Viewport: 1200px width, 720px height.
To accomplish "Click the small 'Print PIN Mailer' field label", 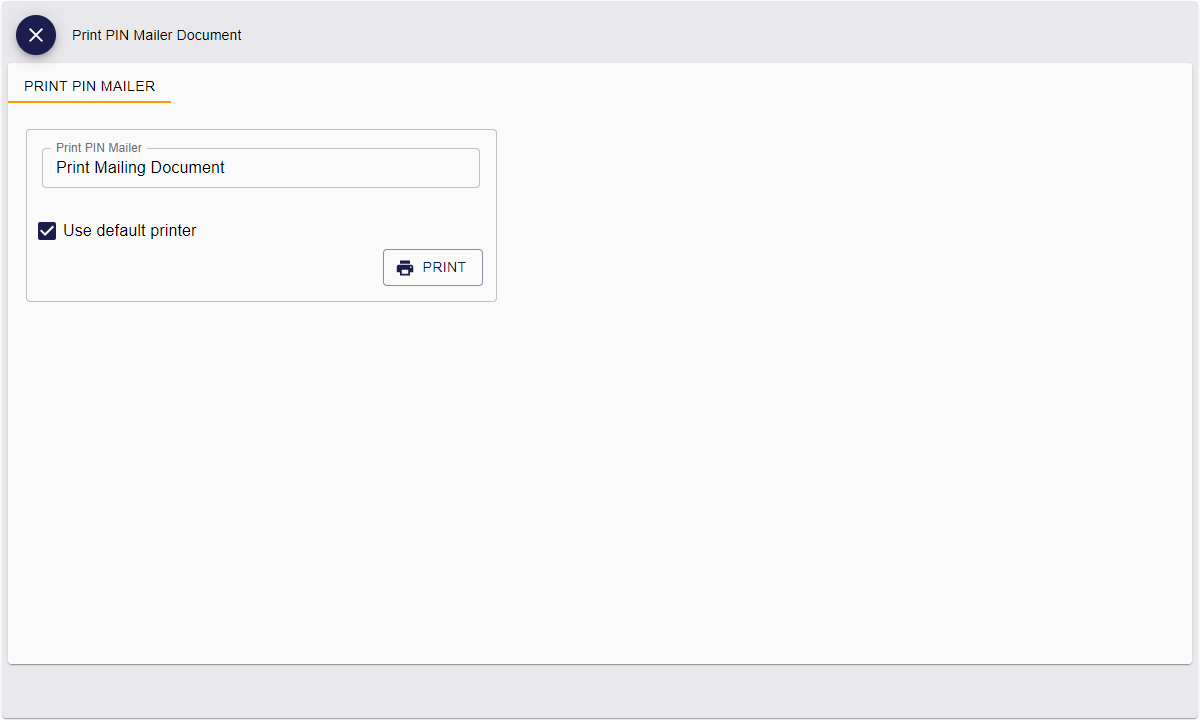I will 99,148.
